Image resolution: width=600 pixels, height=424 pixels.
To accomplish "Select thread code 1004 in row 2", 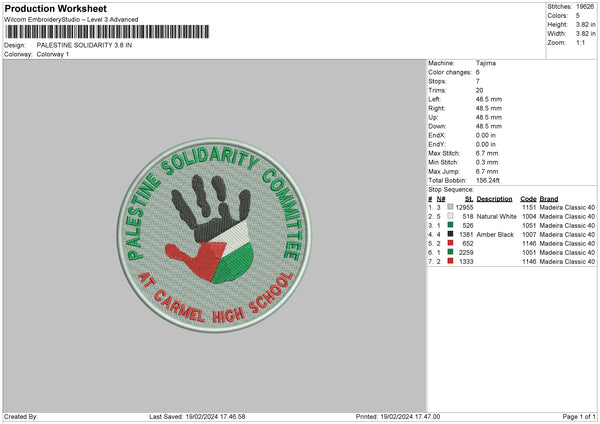I will coord(529,217).
